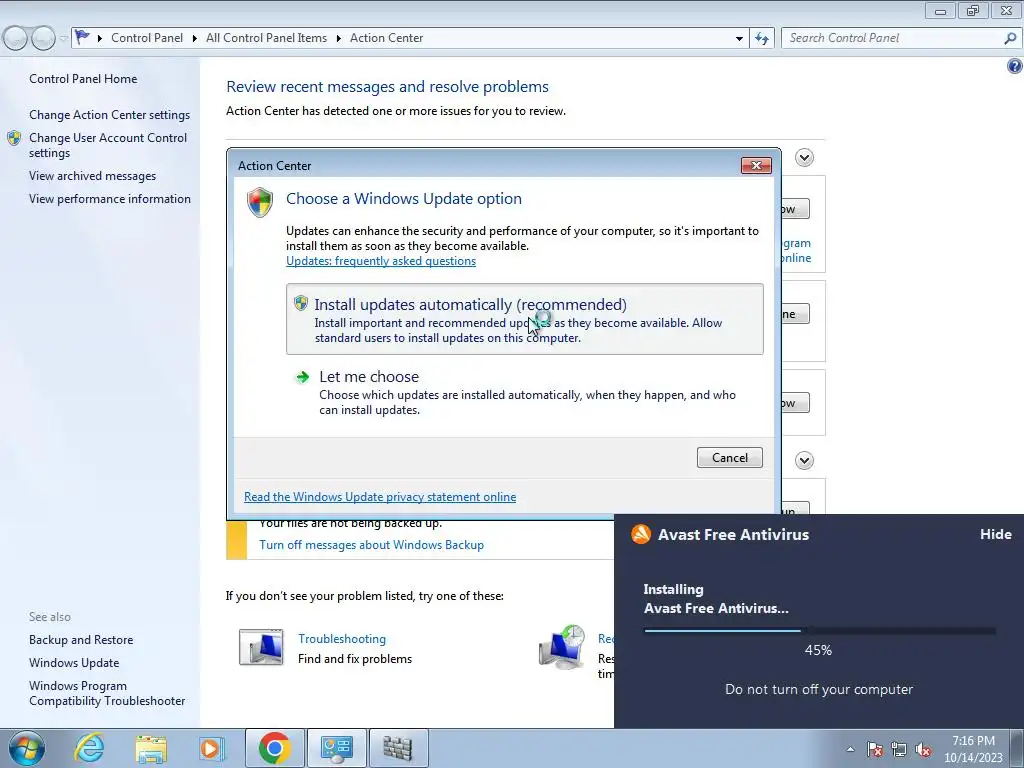Click the Windows Start orb
This screenshot has width=1024, height=768.
point(27,748)
